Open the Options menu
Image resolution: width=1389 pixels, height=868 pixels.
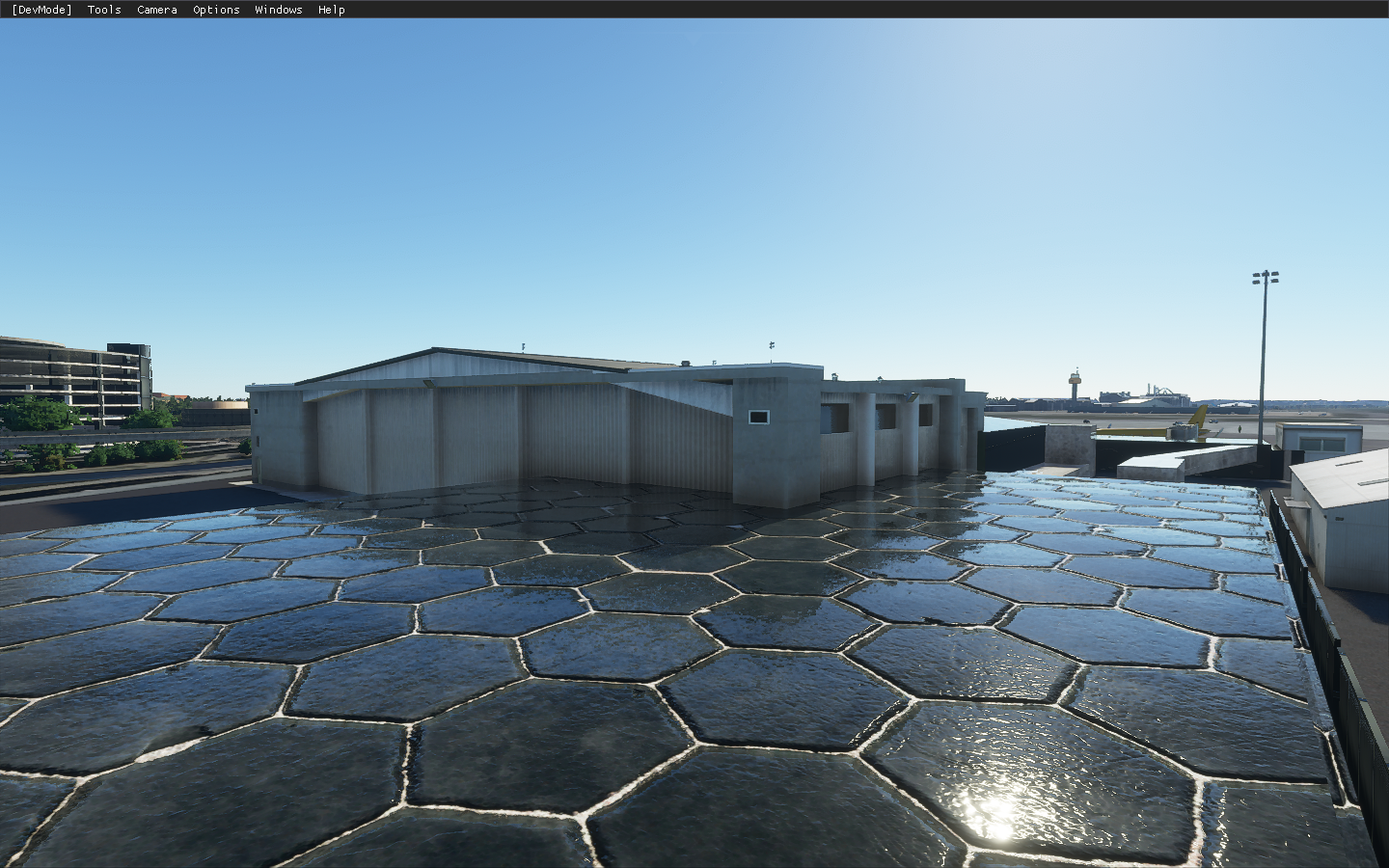tap(216, 10)
